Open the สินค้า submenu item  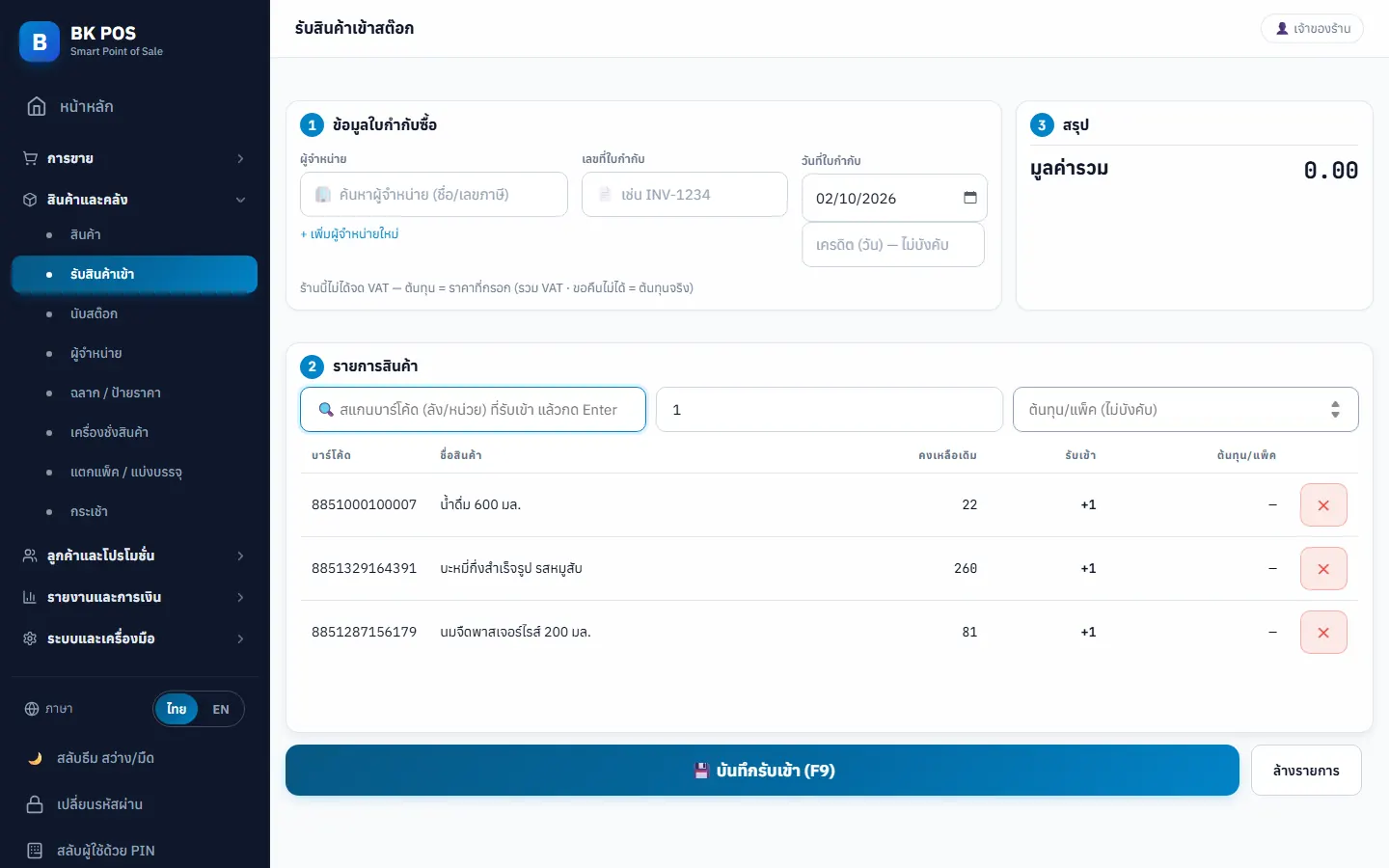134,234
